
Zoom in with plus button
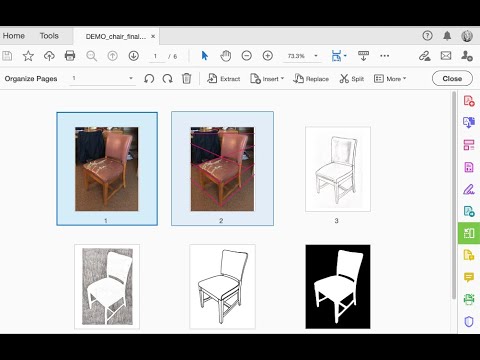coord(268,56)
